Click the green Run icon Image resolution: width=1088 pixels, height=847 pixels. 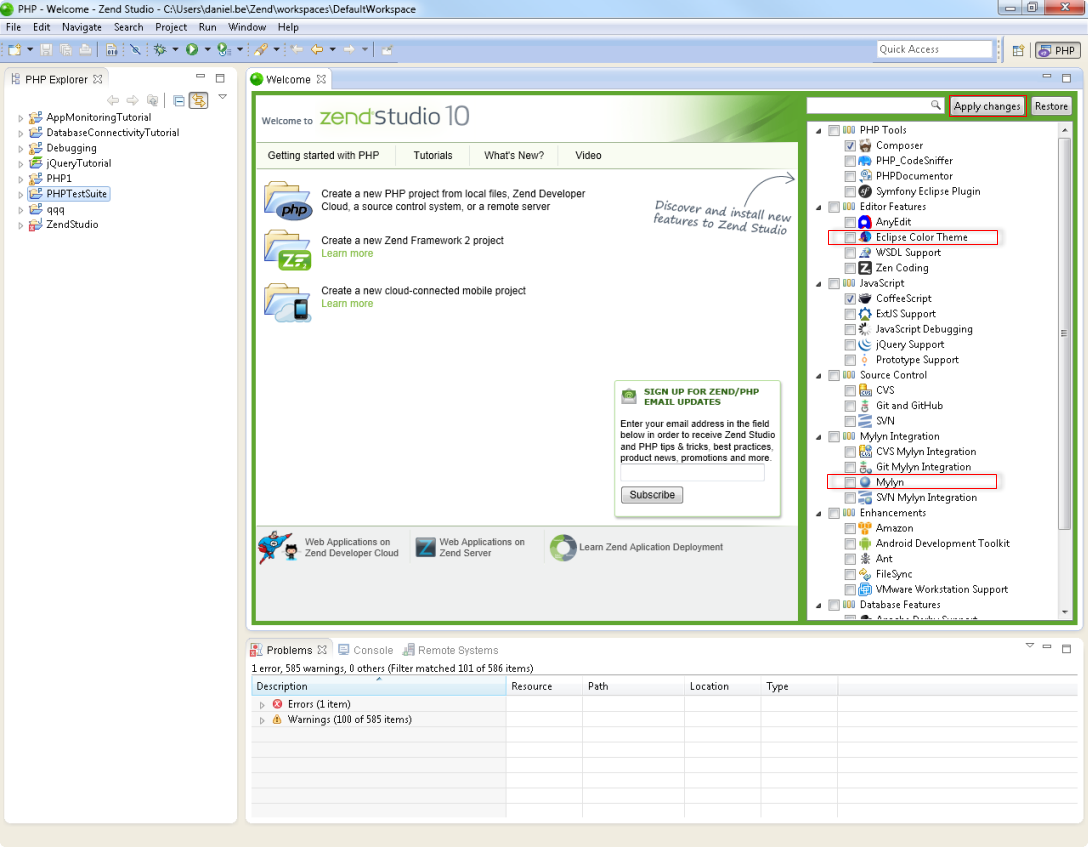coord(192,49)
